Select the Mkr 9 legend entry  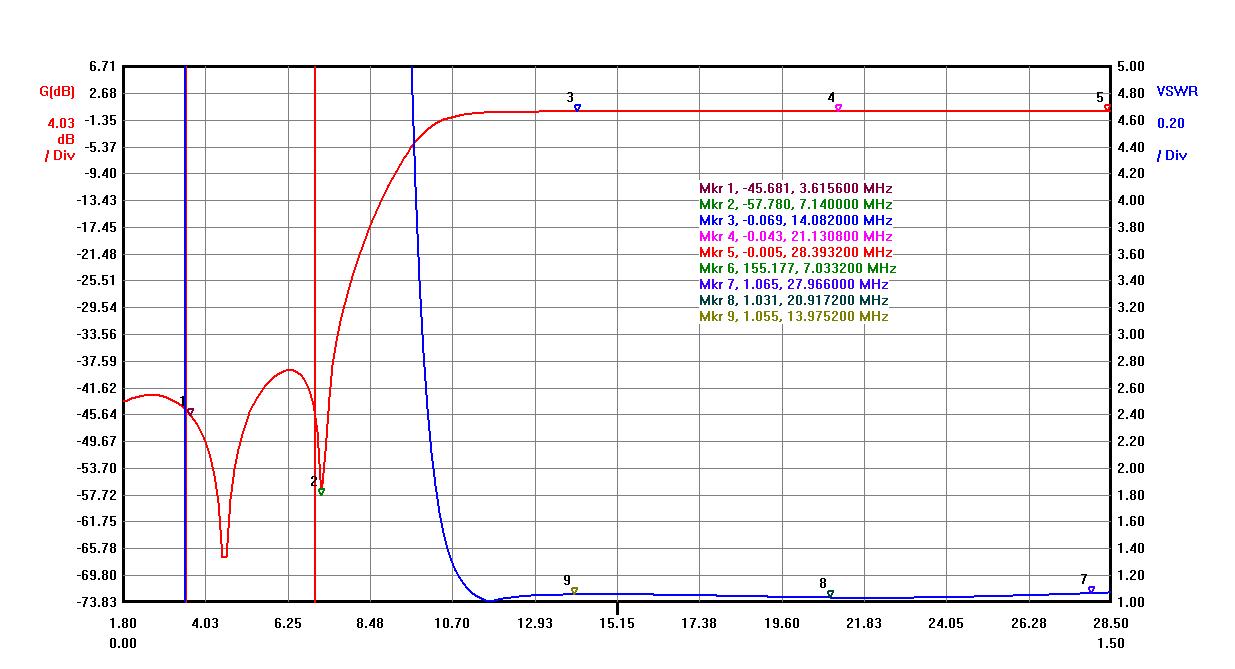coord(793,316)
